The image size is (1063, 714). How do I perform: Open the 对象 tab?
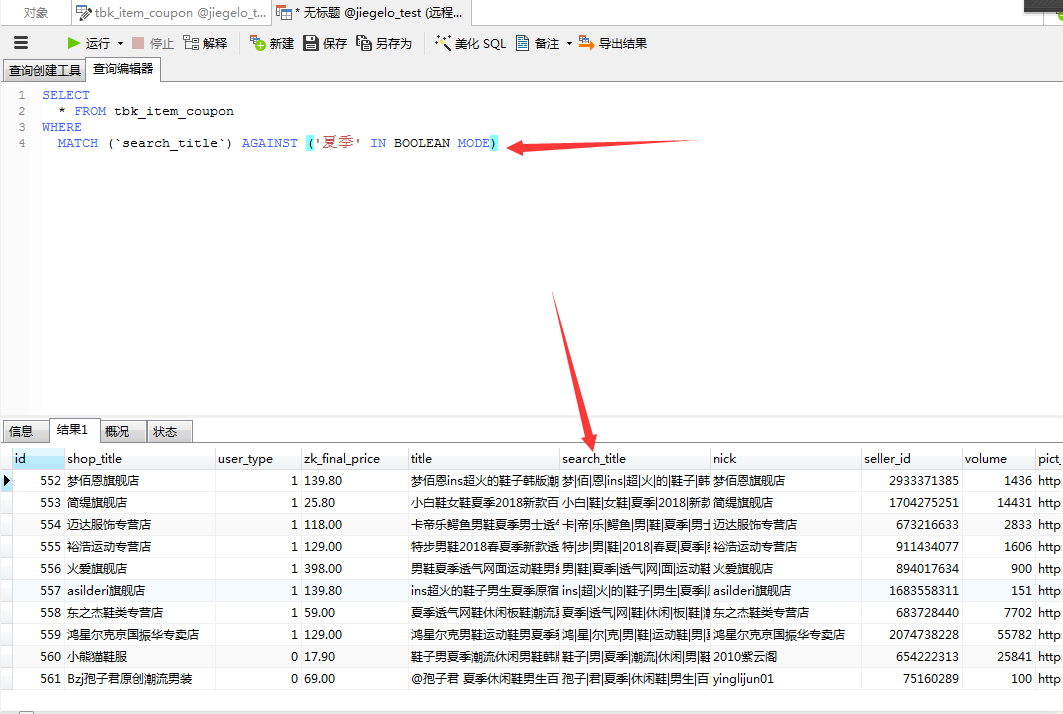pos(35,12)
